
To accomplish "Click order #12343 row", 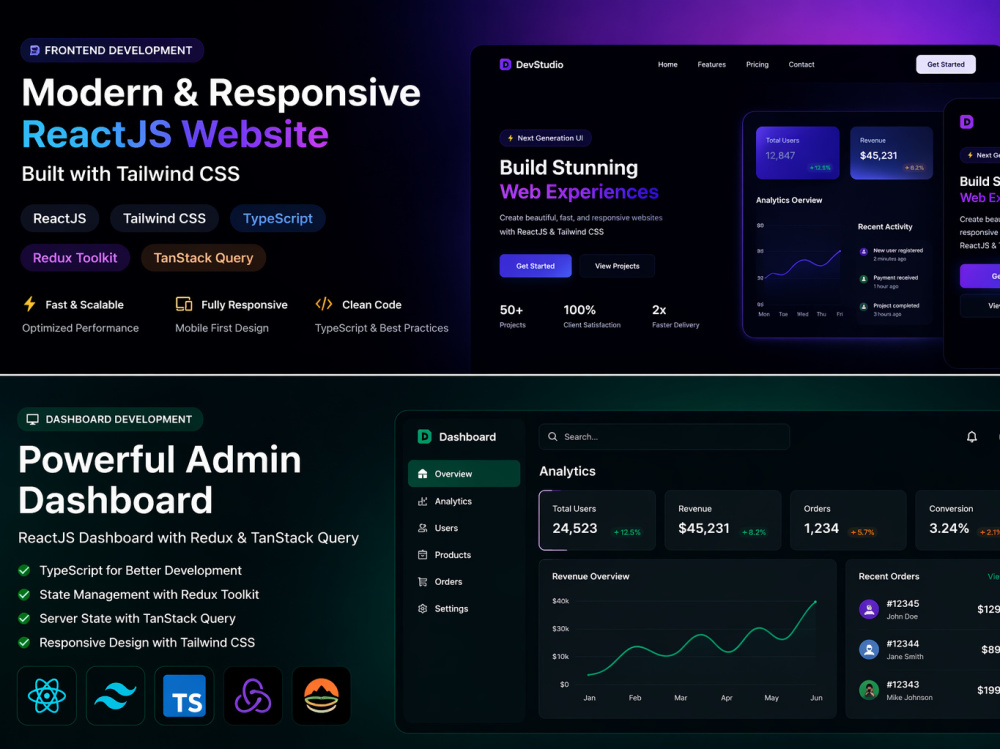I will pyautogui.click(x=929, y=690).
